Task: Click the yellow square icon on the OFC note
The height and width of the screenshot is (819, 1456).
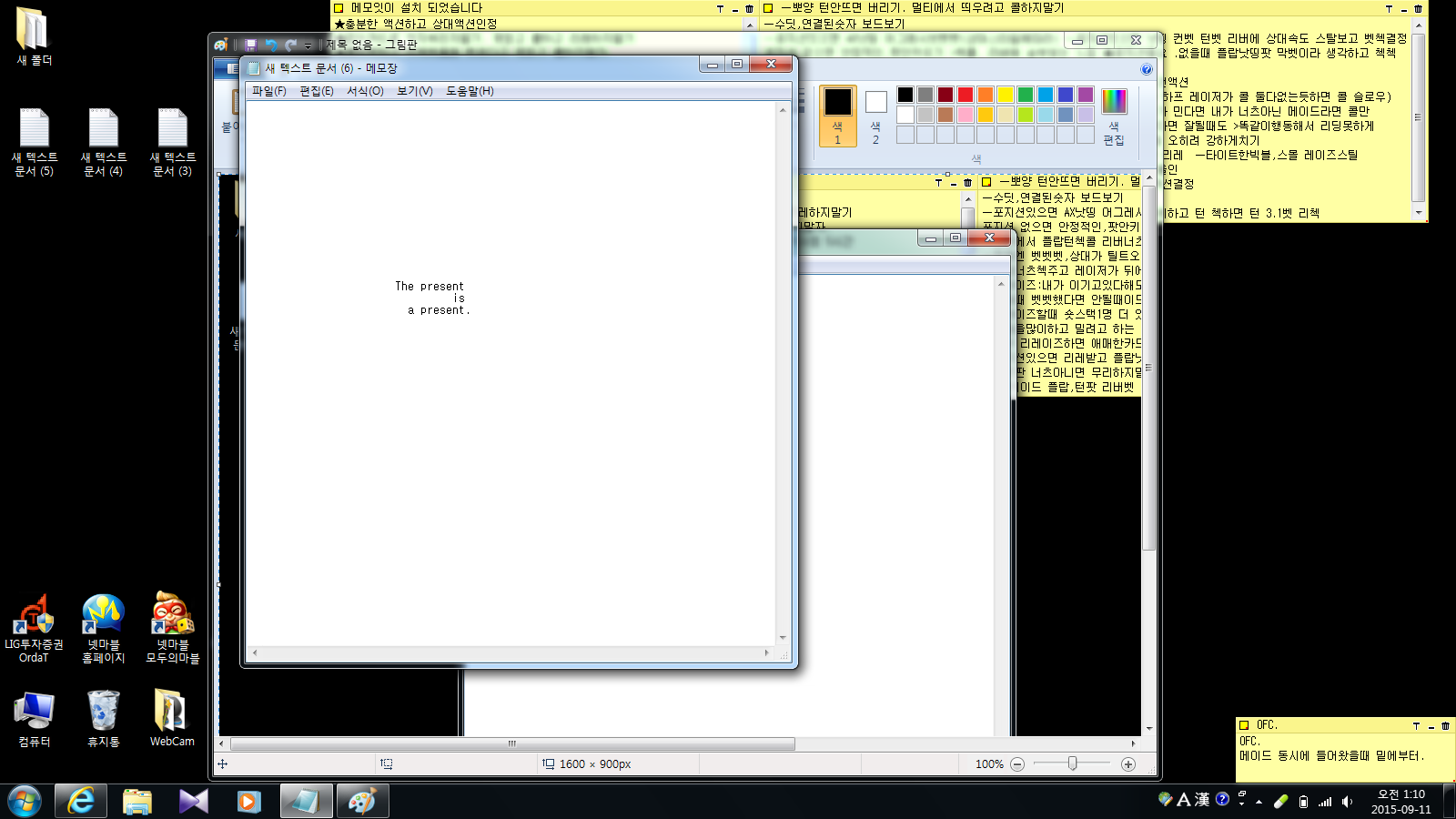Action: pos(1244,725)
